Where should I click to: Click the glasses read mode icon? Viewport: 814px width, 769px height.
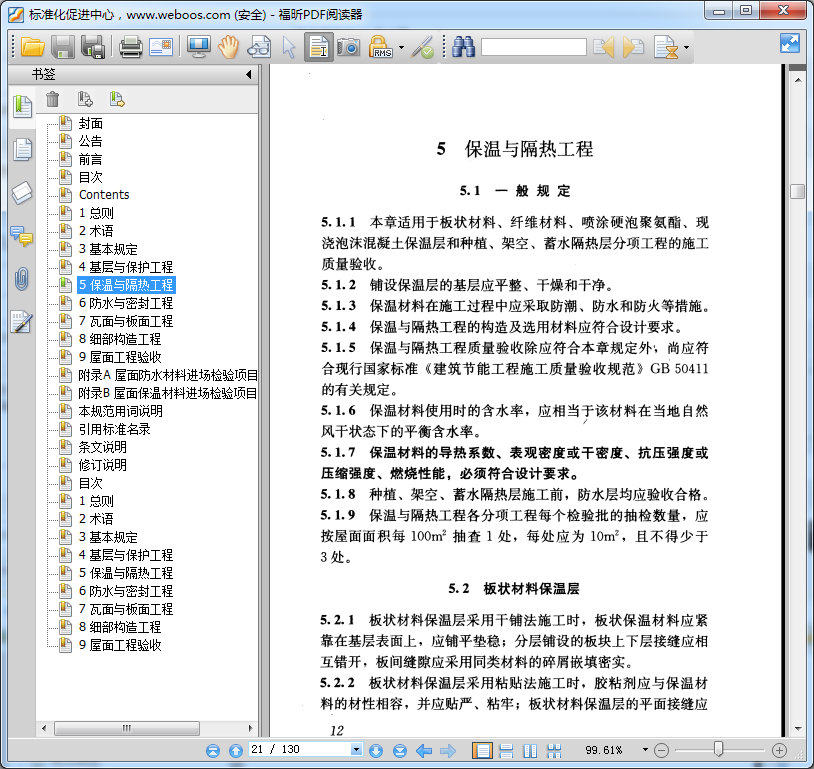(259, 47)
